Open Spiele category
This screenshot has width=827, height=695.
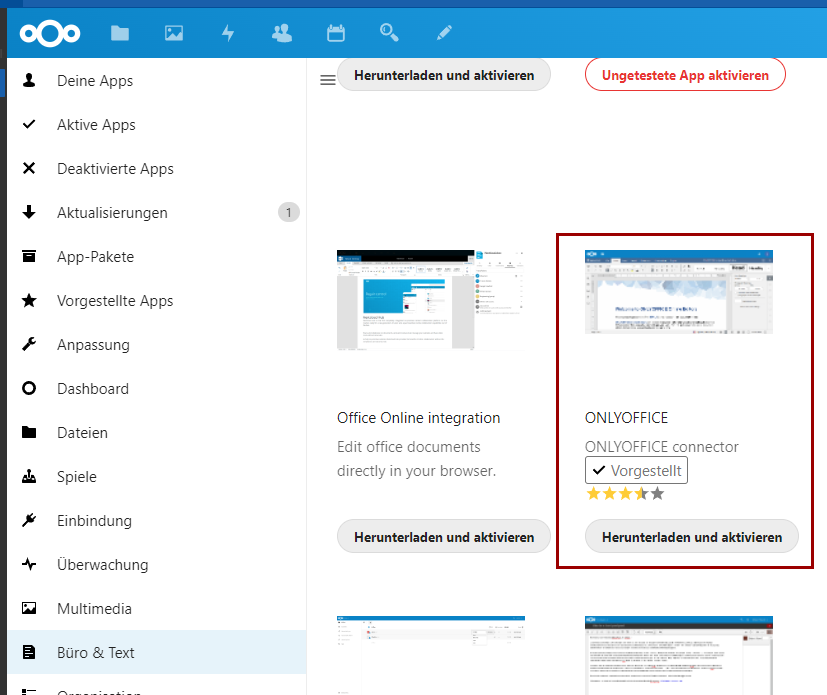click(157, 477)
